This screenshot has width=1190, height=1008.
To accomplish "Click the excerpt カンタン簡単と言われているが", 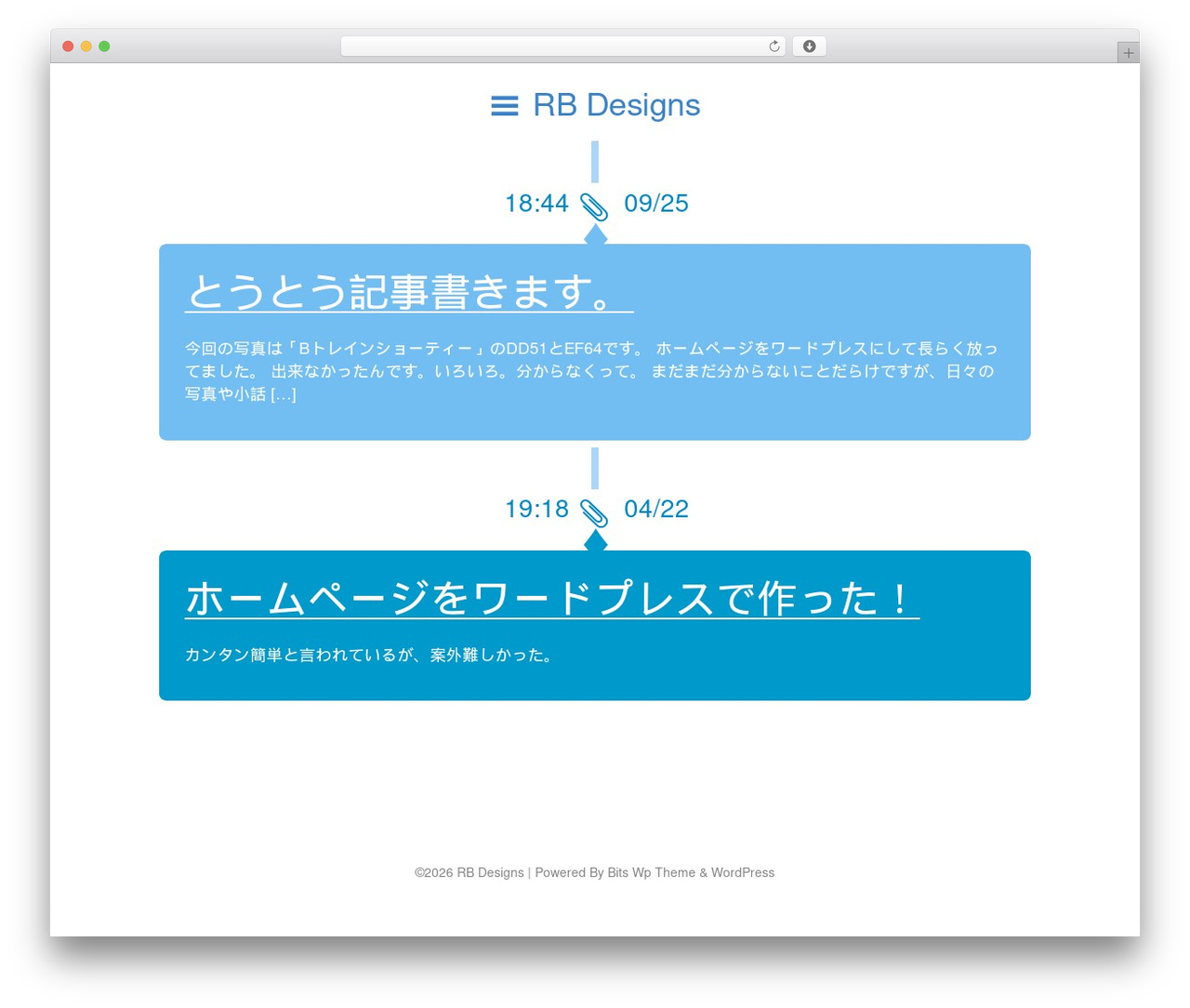I will [370, 655].
